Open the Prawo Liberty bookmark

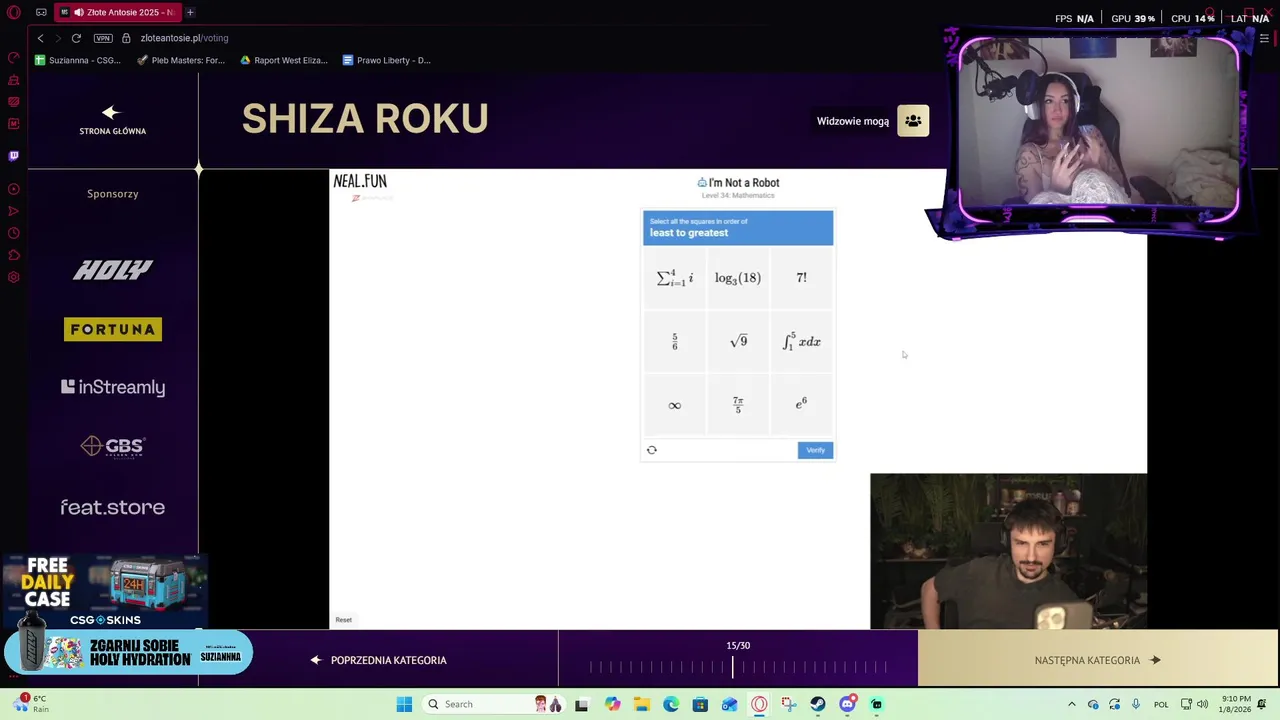pos(387,60)
